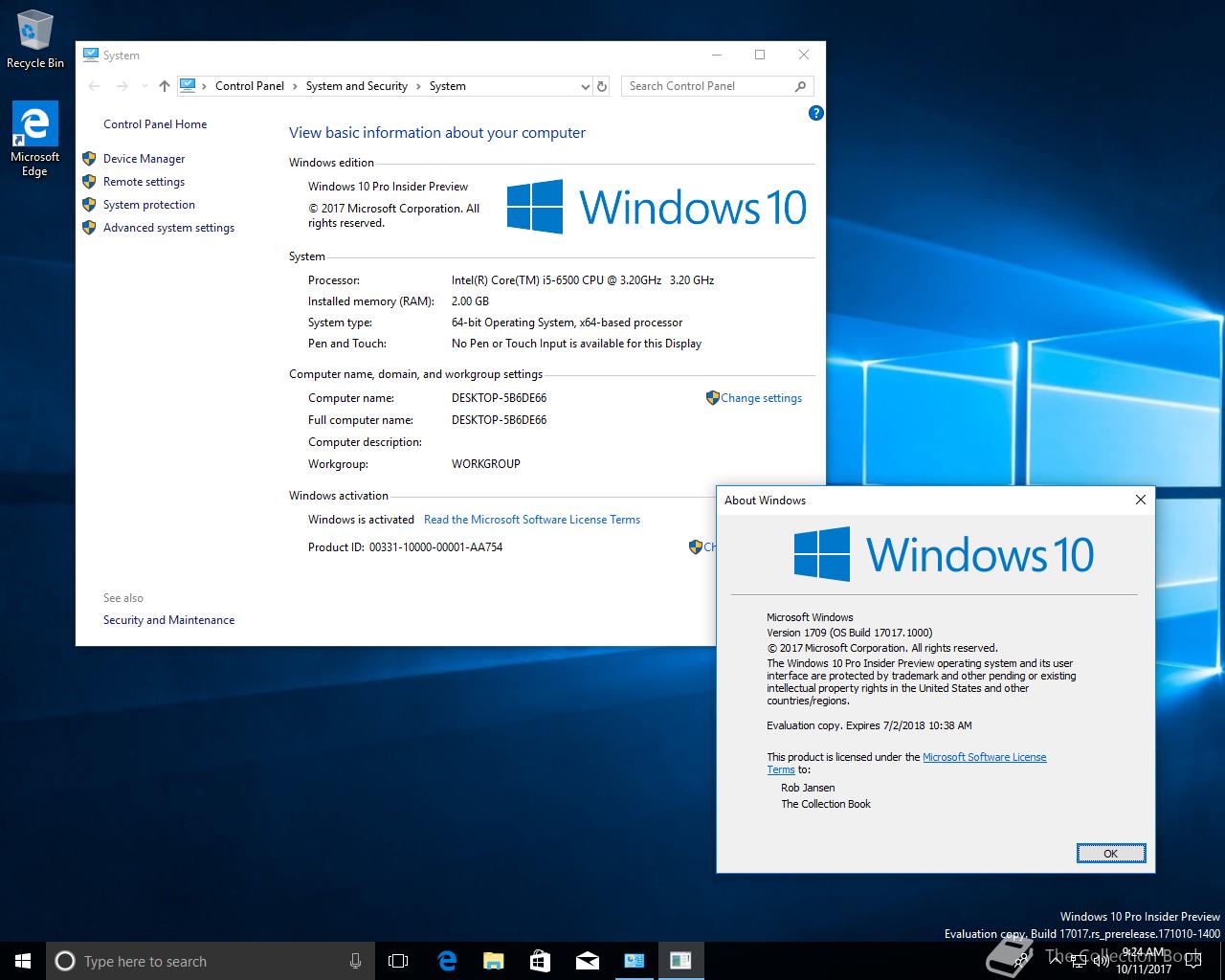This screenshot has height=980, width=1225.
Task: Open recent locations dropdown arrow
Action: pyautogui.click(x=145, y=86)
